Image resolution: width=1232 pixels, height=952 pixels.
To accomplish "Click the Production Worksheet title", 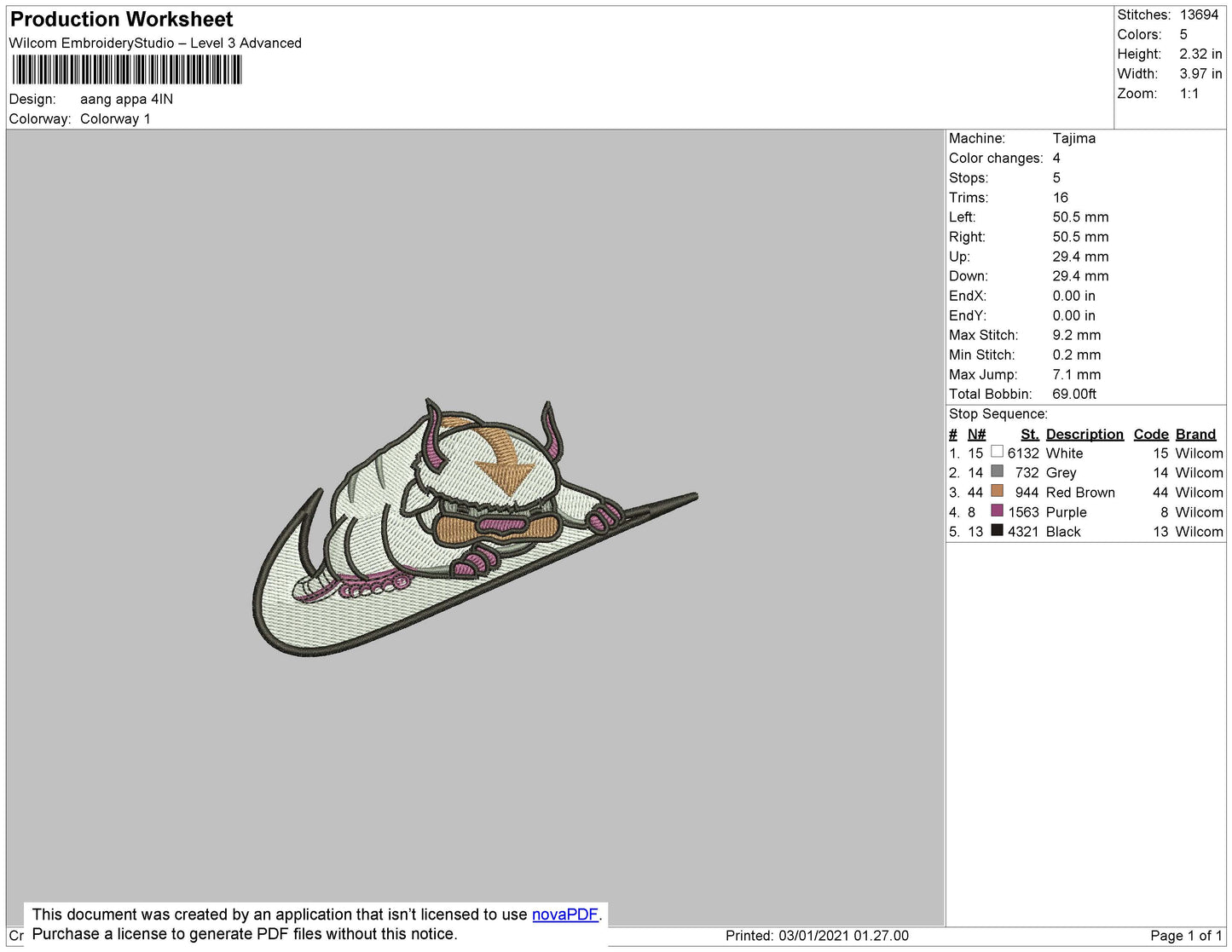I will click(x=122, y=20).
